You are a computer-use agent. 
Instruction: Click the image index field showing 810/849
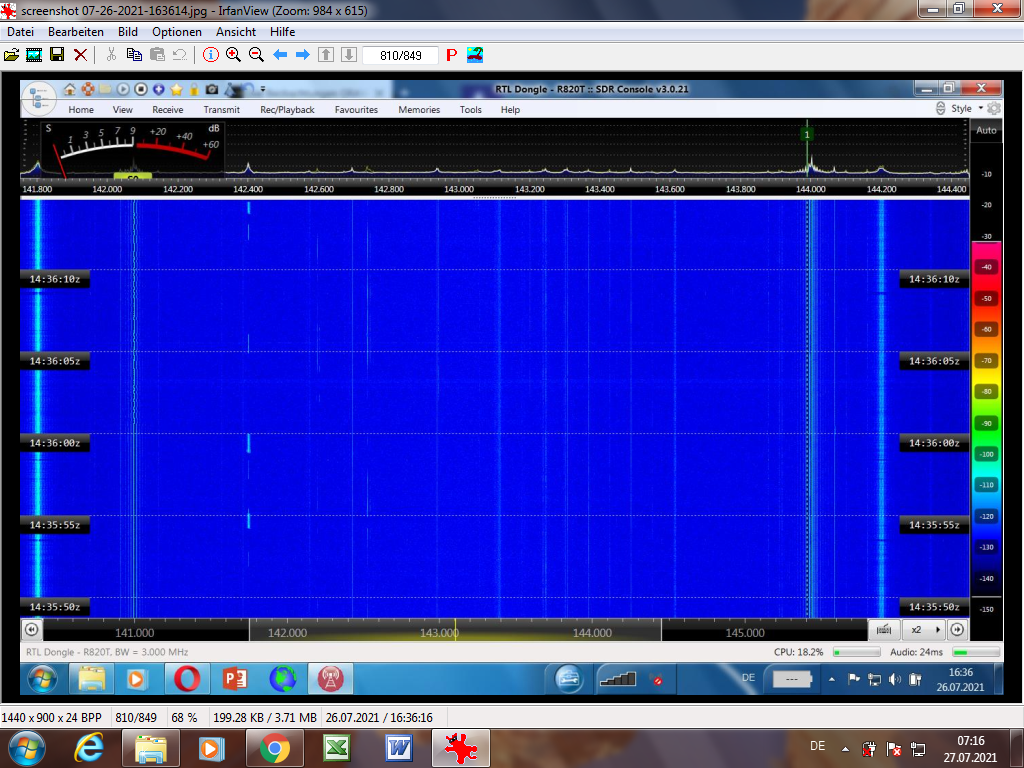400,56
